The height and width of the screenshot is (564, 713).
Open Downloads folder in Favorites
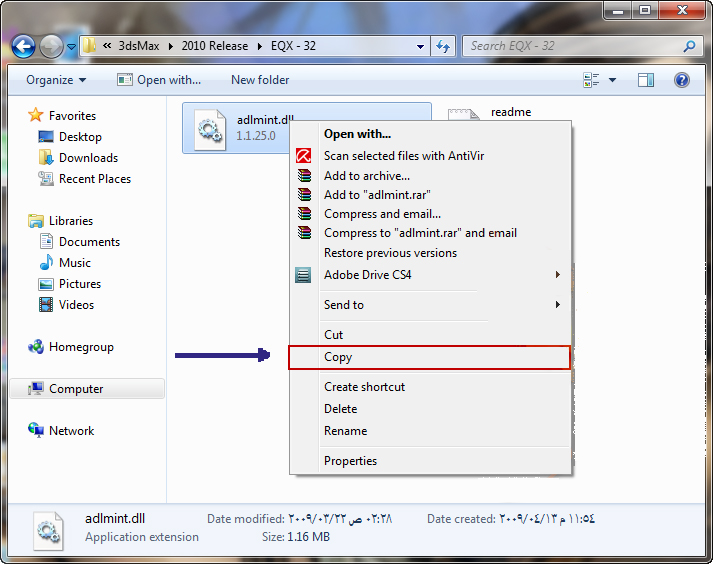[87, 158]
